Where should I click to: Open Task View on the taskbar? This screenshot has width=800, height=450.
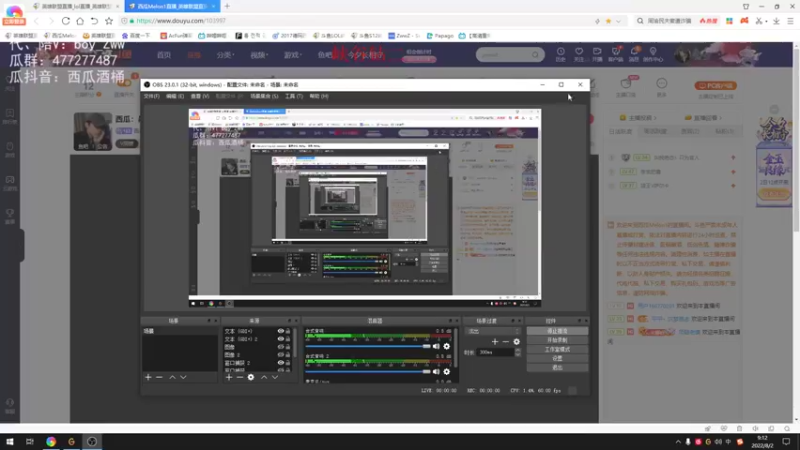click(30, 441)
